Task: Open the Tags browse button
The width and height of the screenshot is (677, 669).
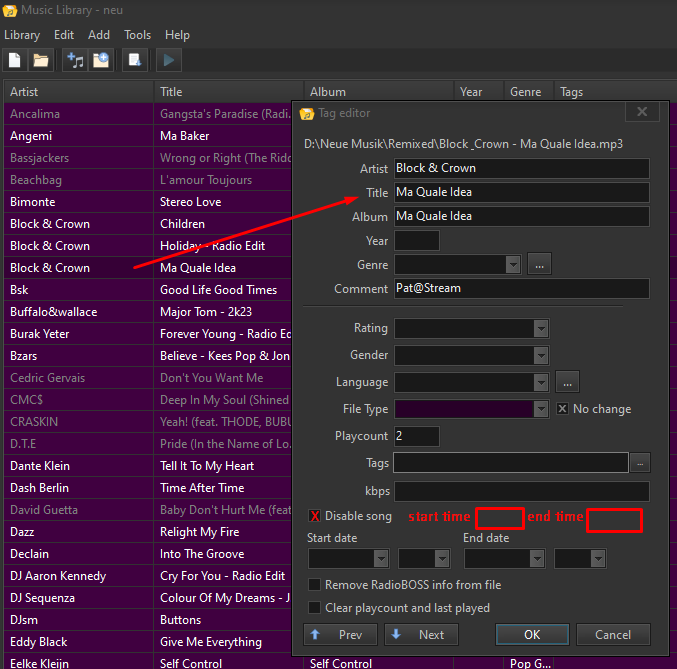Action: (640, 463)
